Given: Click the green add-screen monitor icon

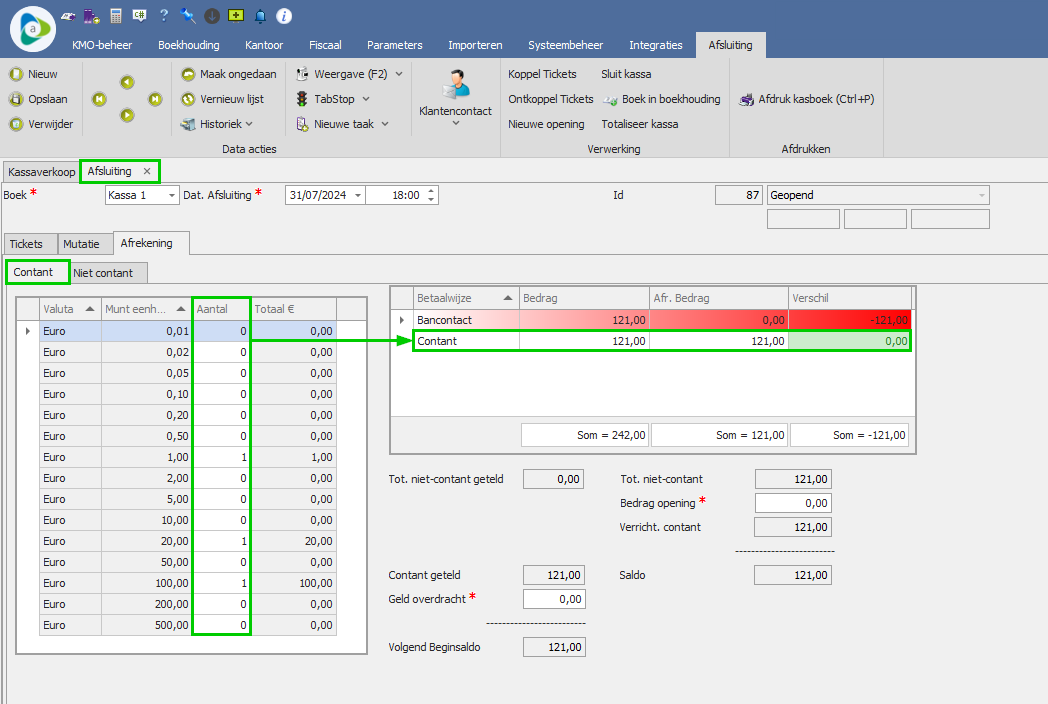Looking at the screenshot, I should click(236, 15).
